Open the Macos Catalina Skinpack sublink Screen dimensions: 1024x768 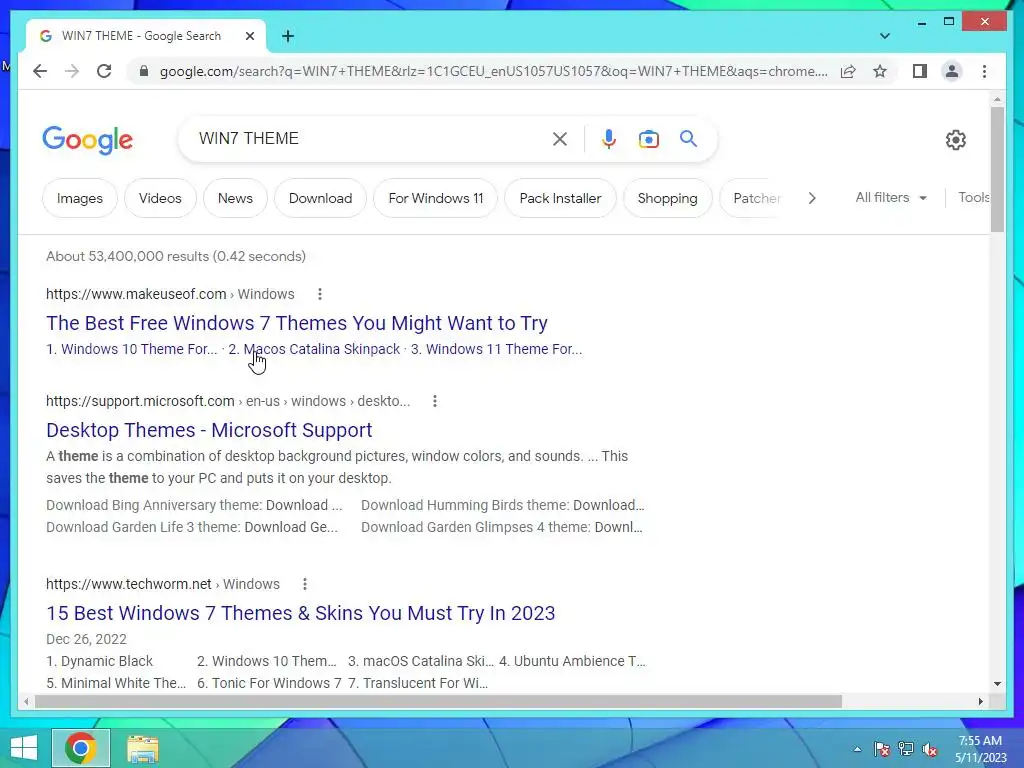(314, 349)
